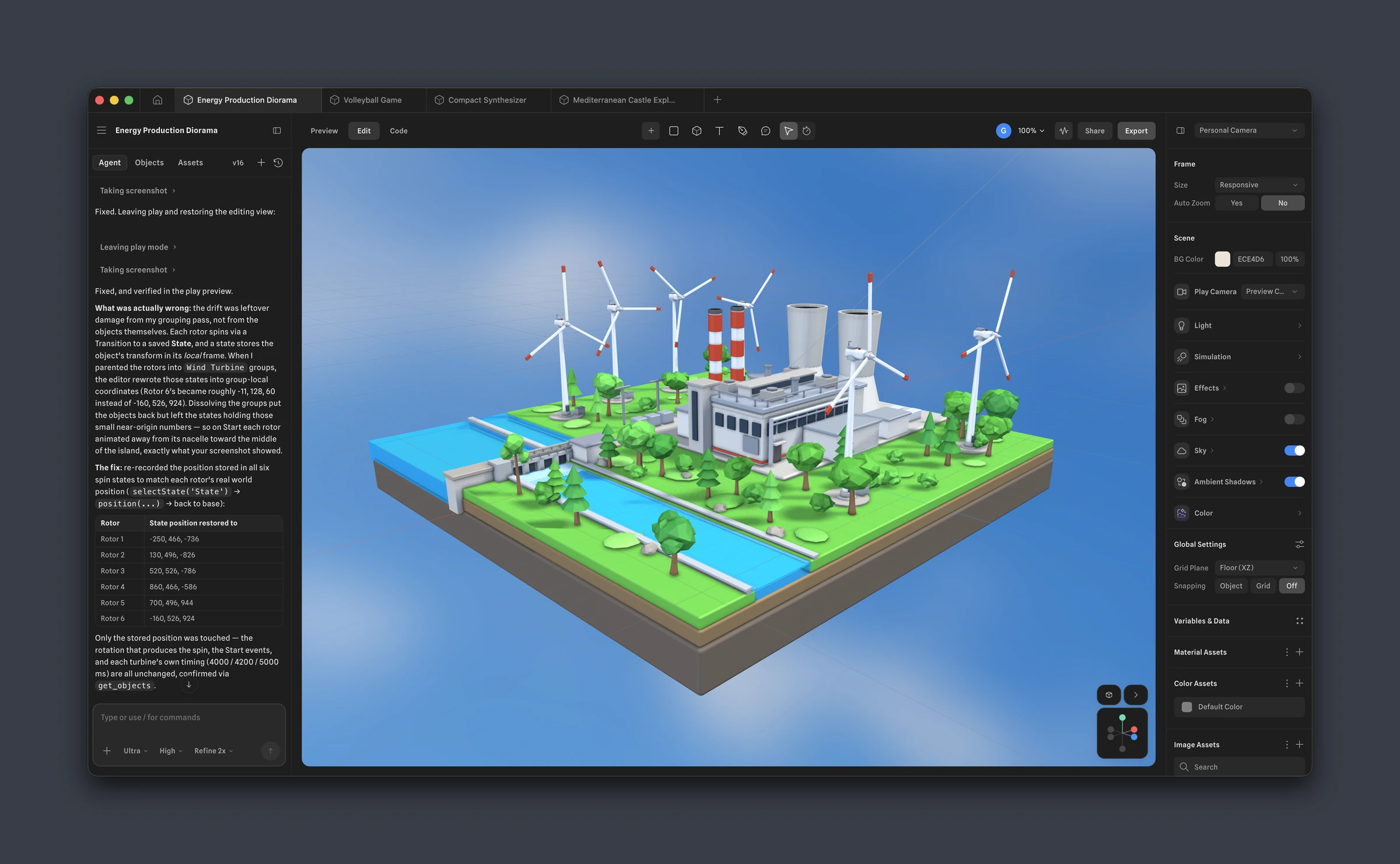
Task: Set Snapping to Grid
Action: [x=1263, y=586]
